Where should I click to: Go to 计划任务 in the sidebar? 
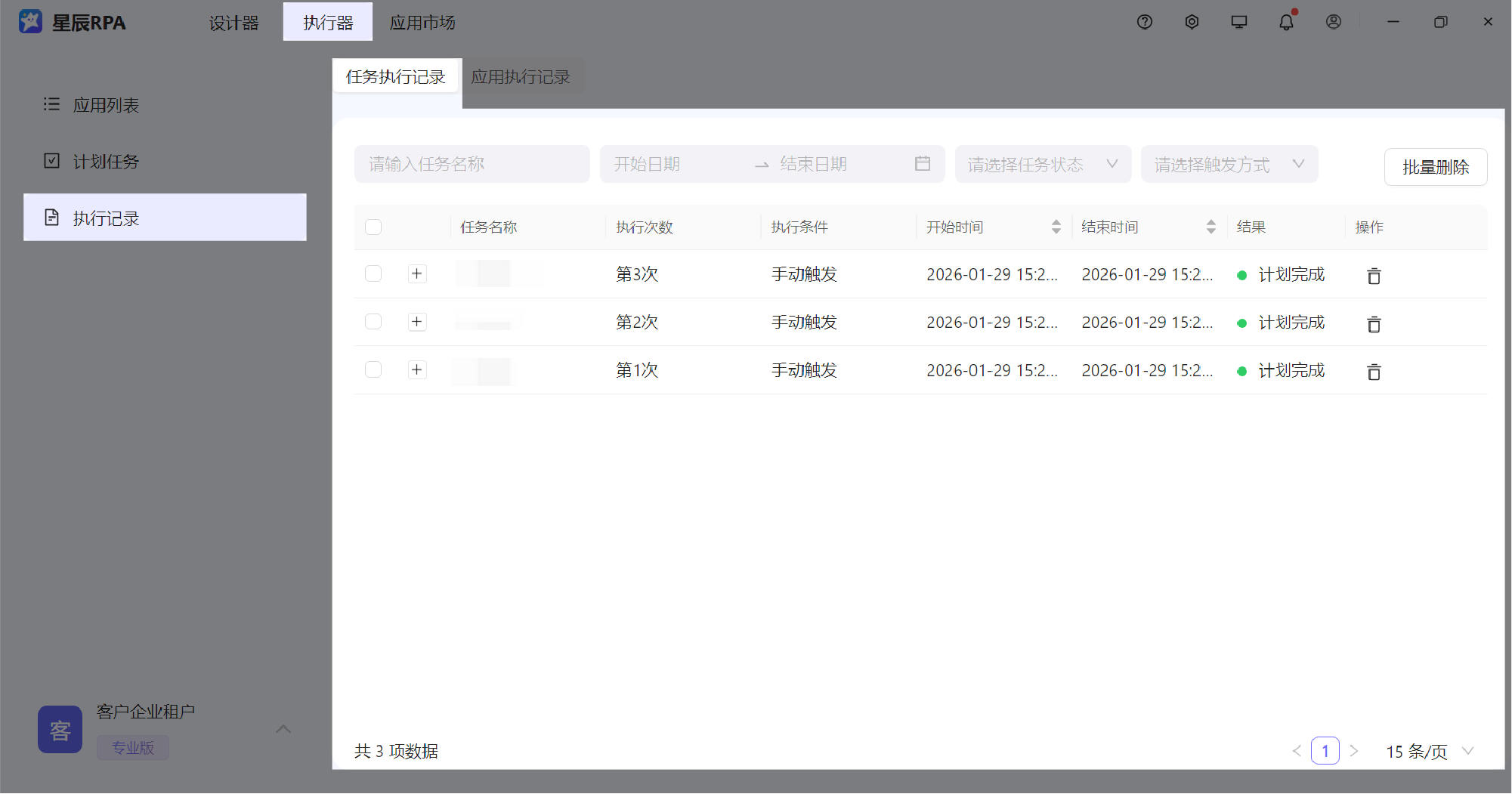point(106,162)
